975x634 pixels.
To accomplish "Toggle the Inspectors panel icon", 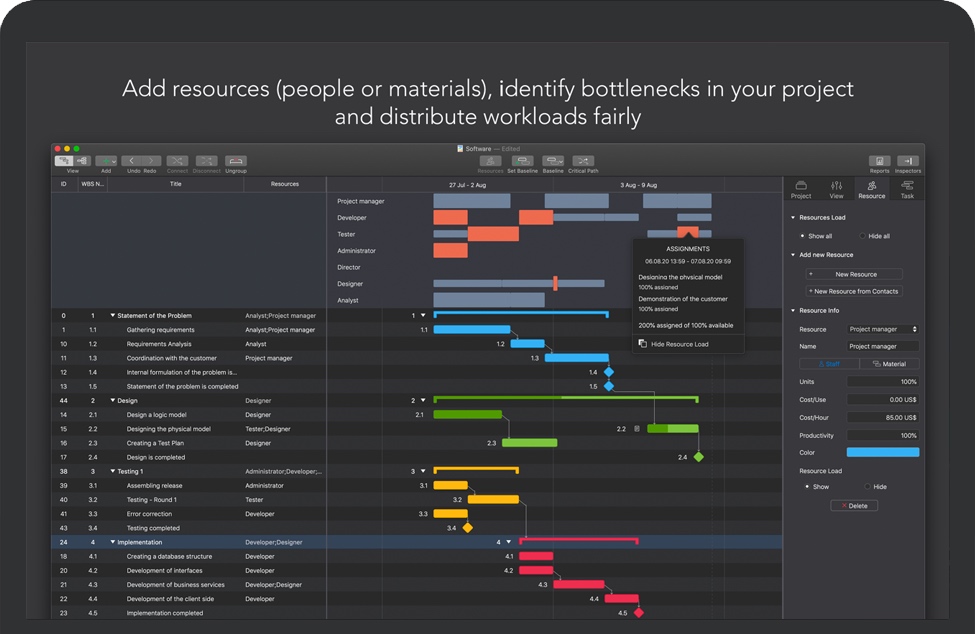I will pos(908,161).
